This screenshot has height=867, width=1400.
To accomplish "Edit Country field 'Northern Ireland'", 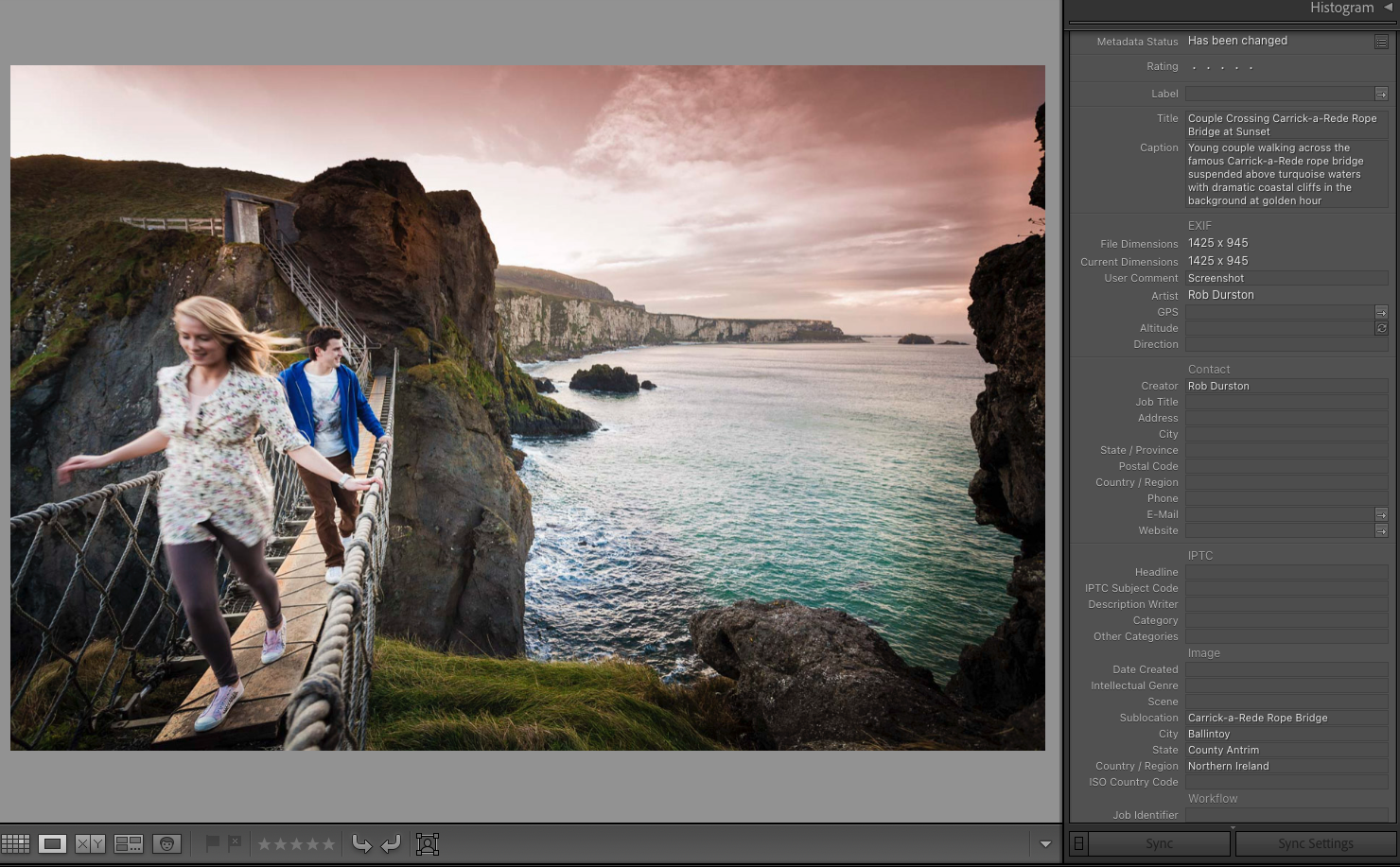I will 1286,766.
